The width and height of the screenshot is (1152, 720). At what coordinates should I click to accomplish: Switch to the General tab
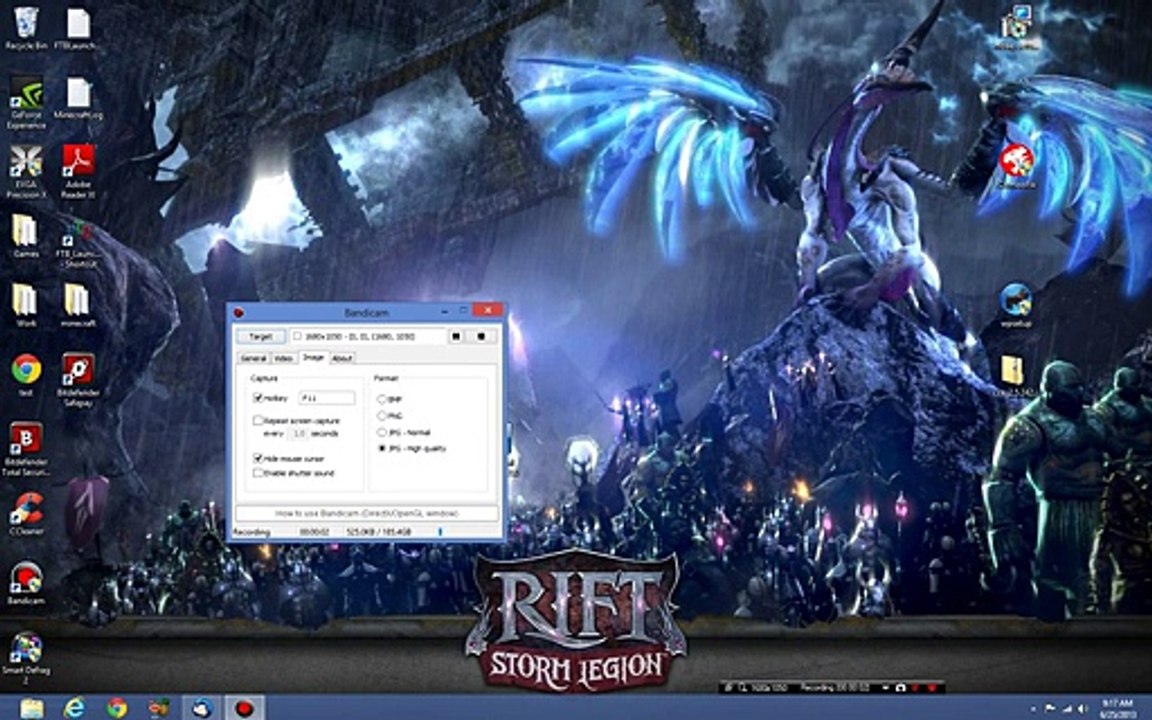[x=253, y=359]
